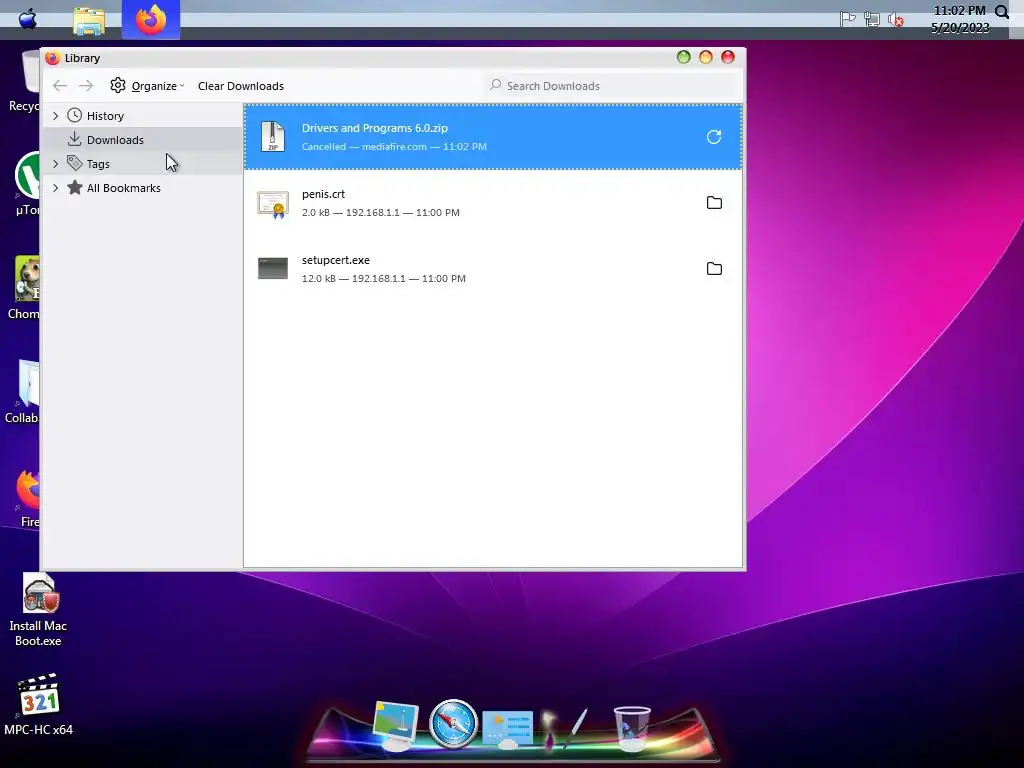The image size is (1024, 768).
Task: Select the penis.crt download entry
Action: 493,202
